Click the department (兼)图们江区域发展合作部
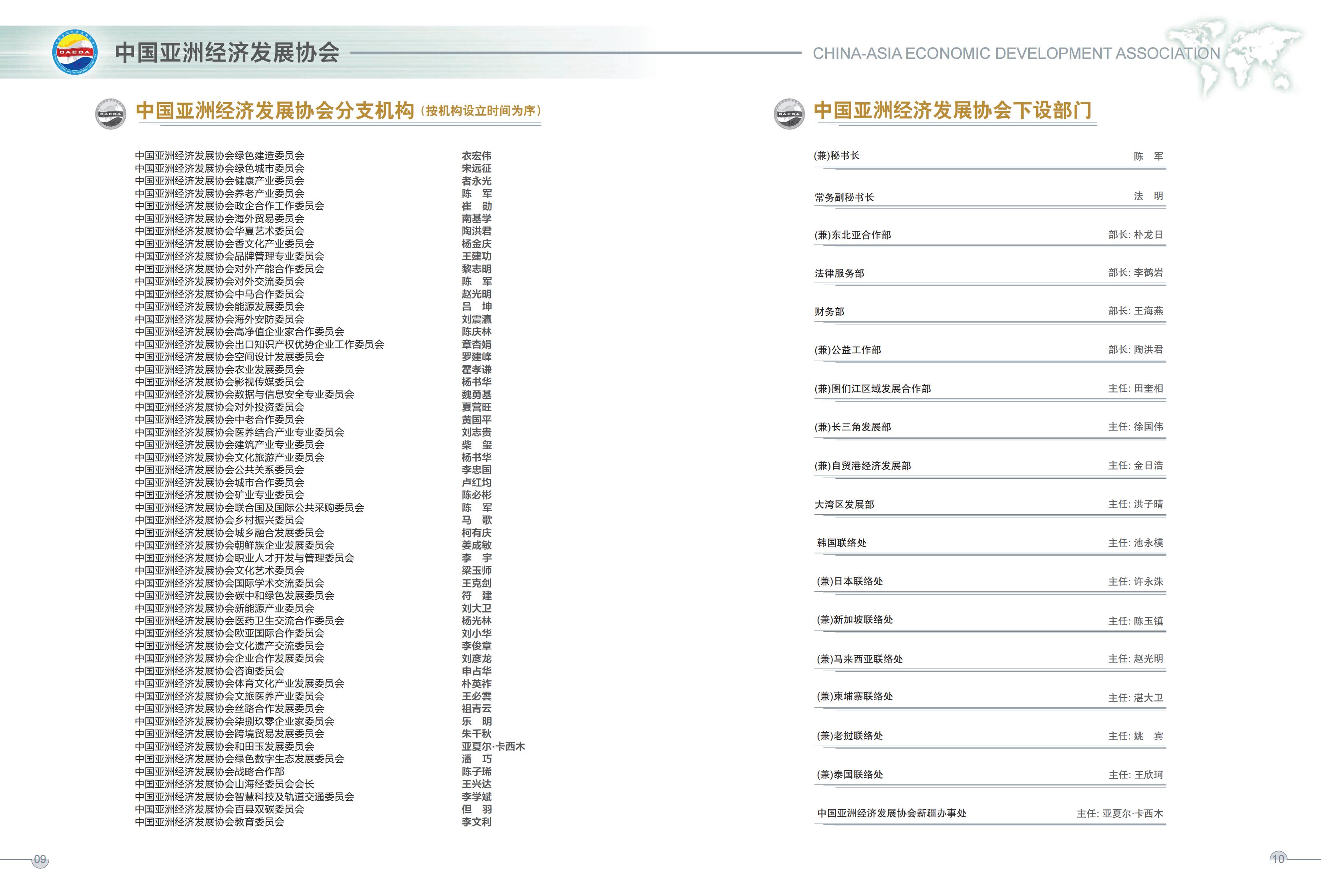 [x=872, y=389]
